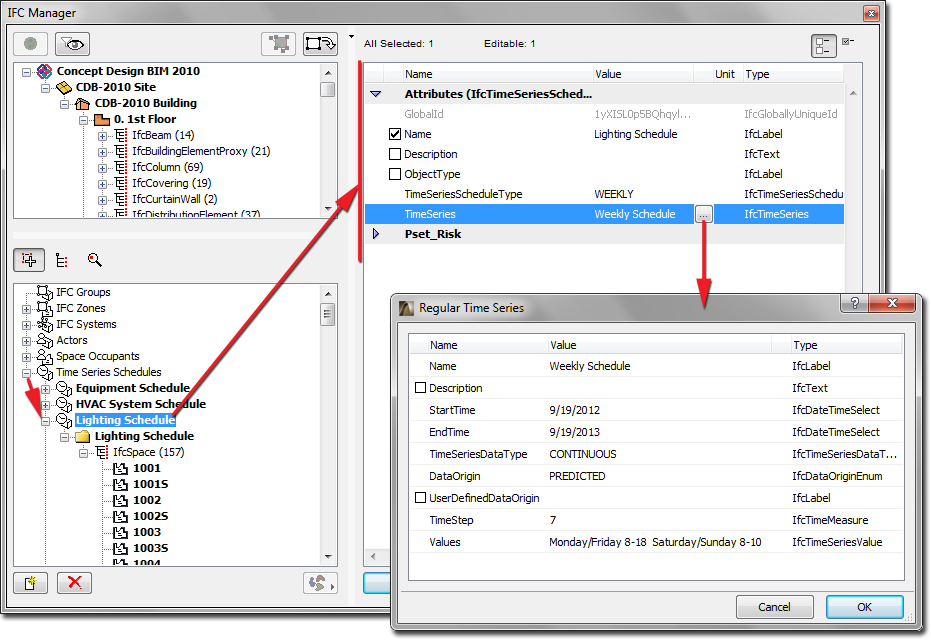Screen dimensions: 931x640
Task: Click the rectangle-with-arrow toolbar icon
Action: click(320, 44)
